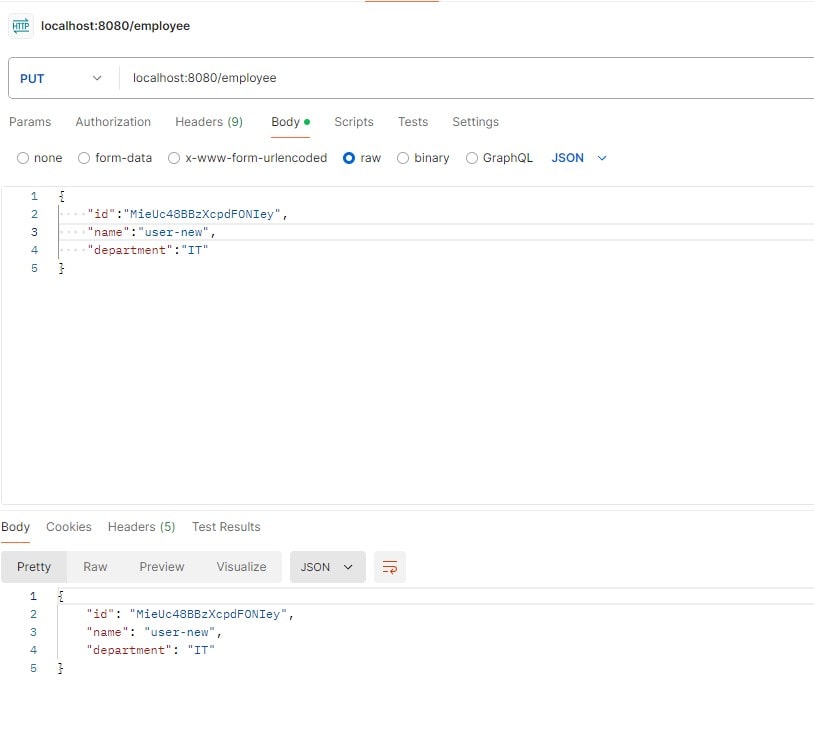Switch response view to Raw

pyautogui.click(x=95, y=567)
